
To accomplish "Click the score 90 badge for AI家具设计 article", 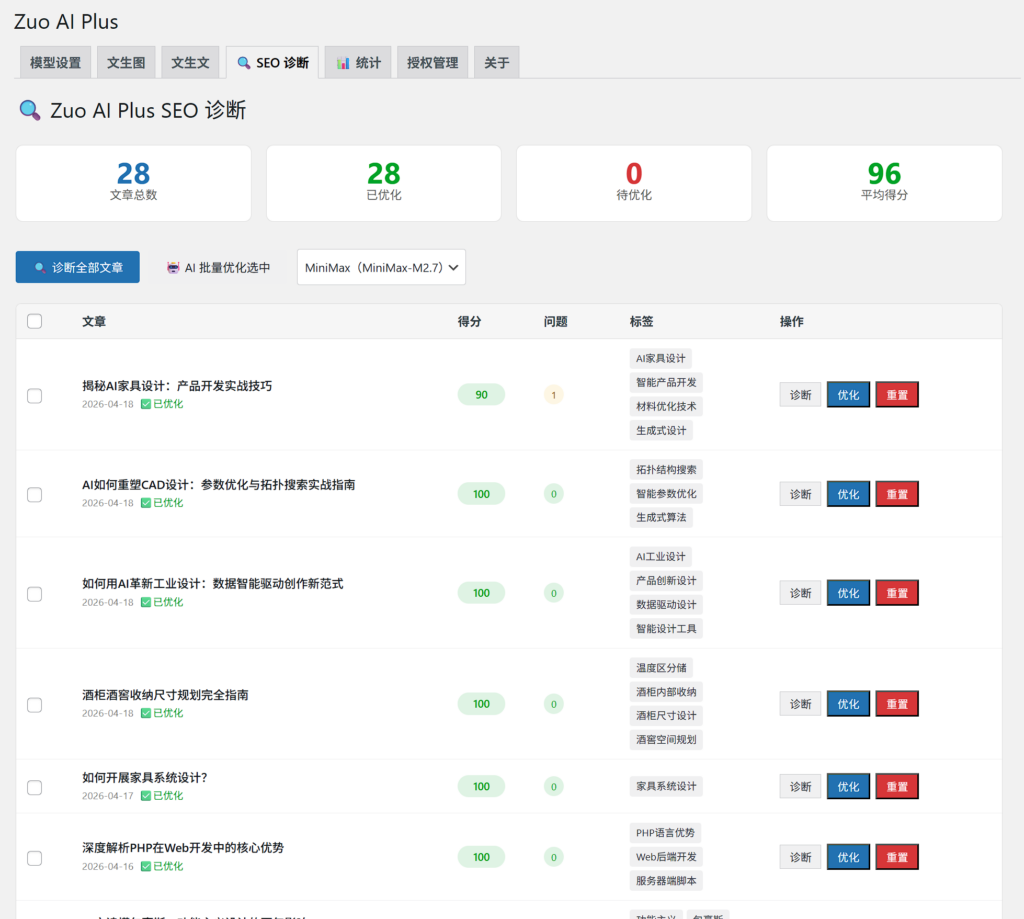I will click(x=481, y=395).
